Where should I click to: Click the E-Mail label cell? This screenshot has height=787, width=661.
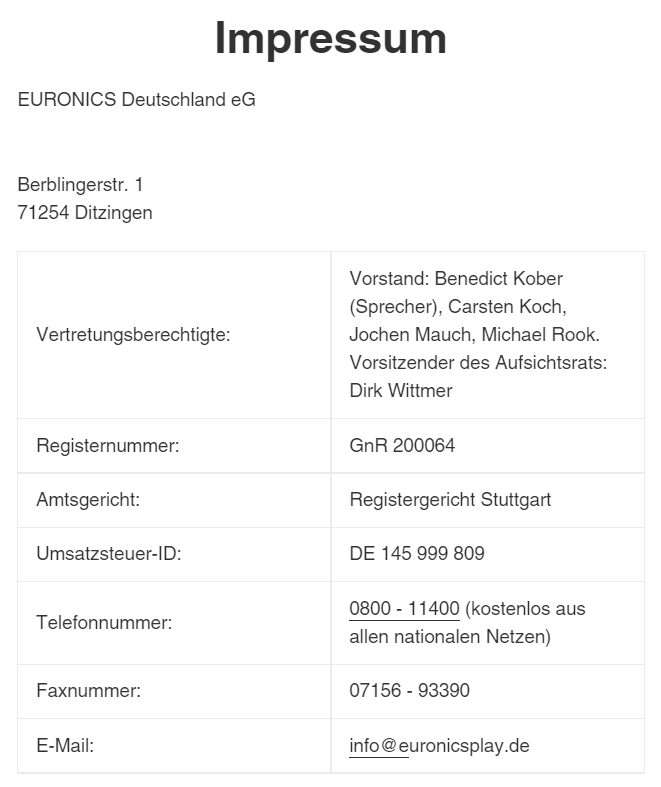(174, 746)
